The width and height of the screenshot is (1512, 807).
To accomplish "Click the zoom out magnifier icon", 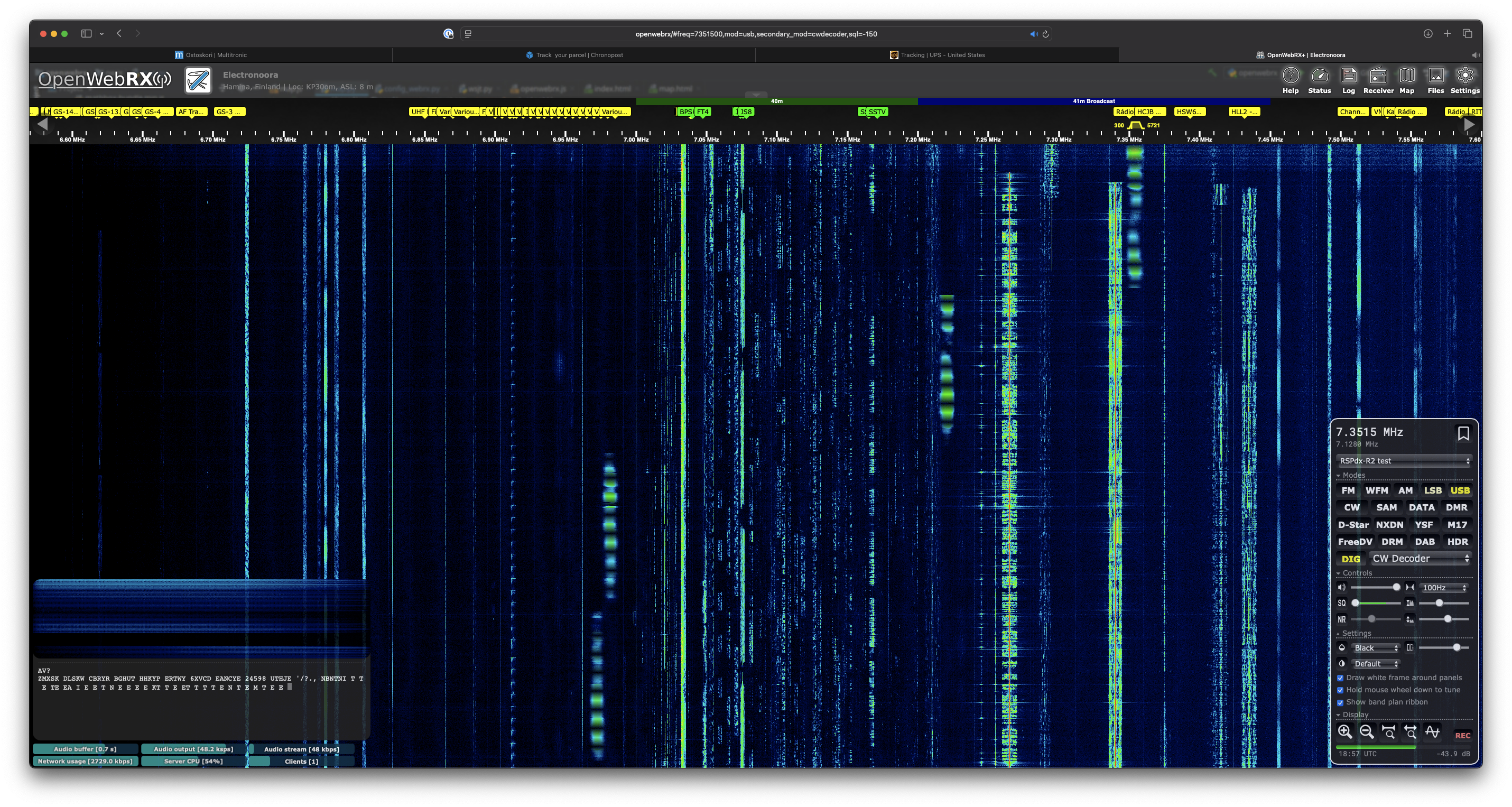I will click(1367, 731).
